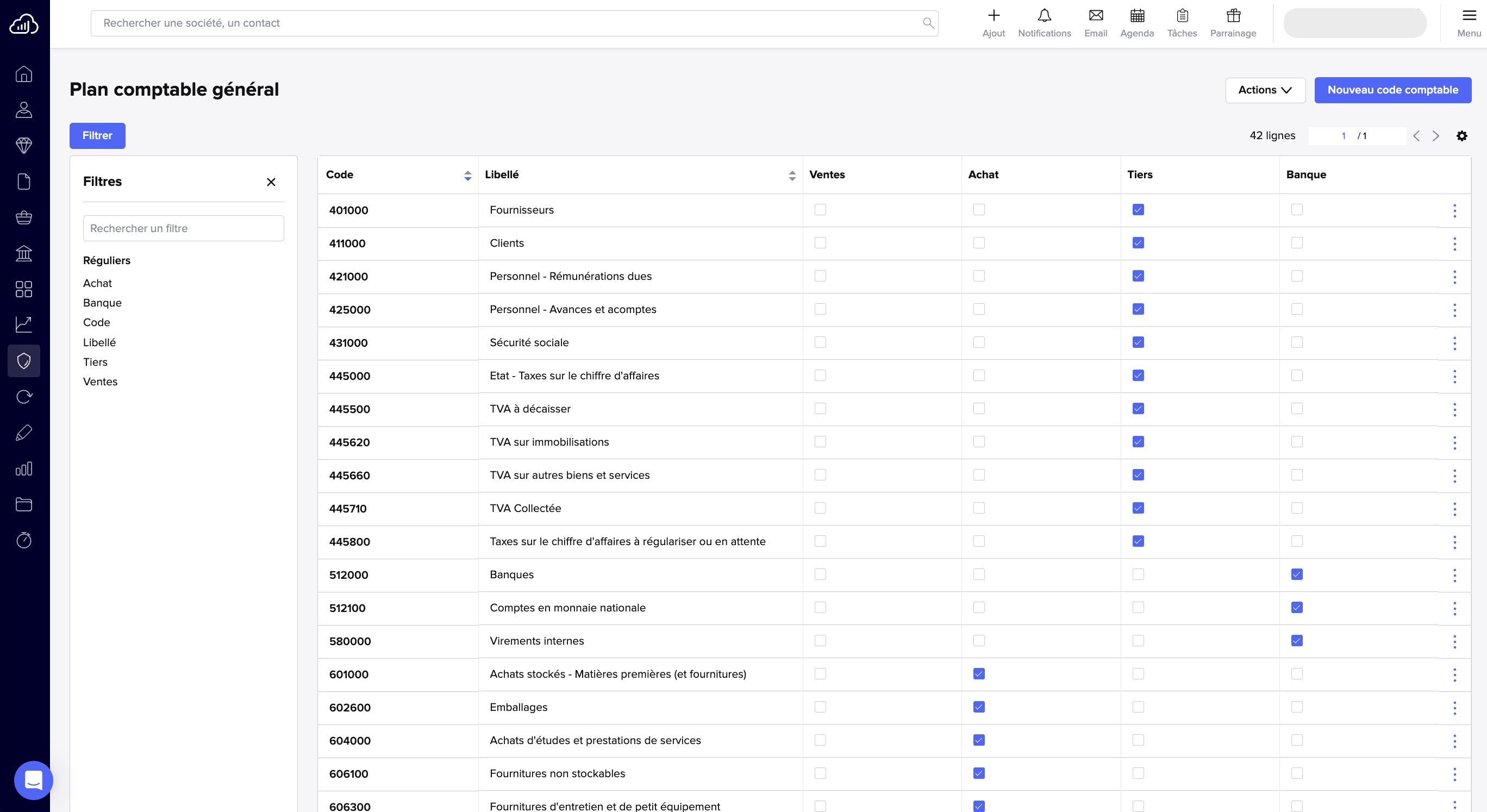Viewport: 1487px width, 812px height.
Task: Select the Libellé filter option
Action: click(99, 342)
